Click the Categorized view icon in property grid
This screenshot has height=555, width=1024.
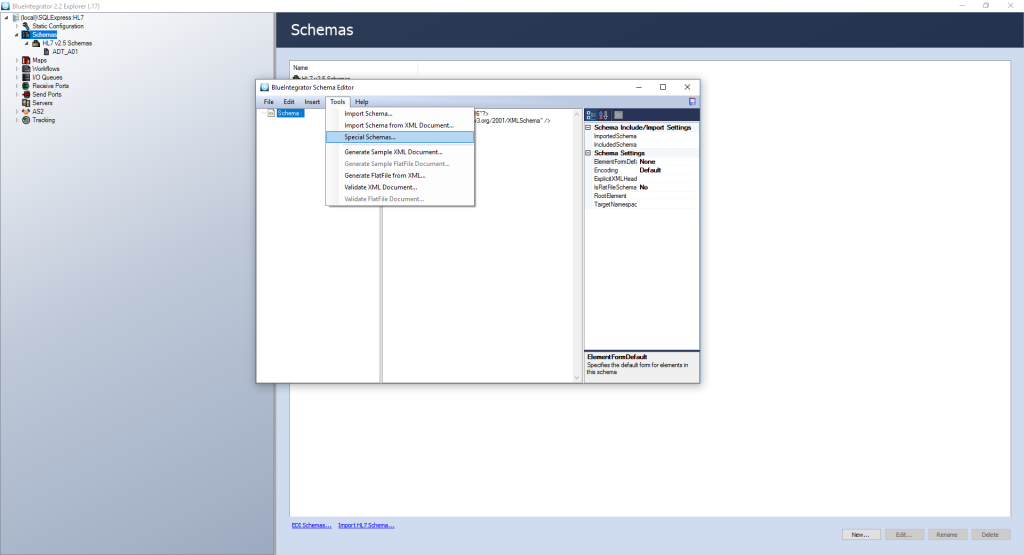591,115
